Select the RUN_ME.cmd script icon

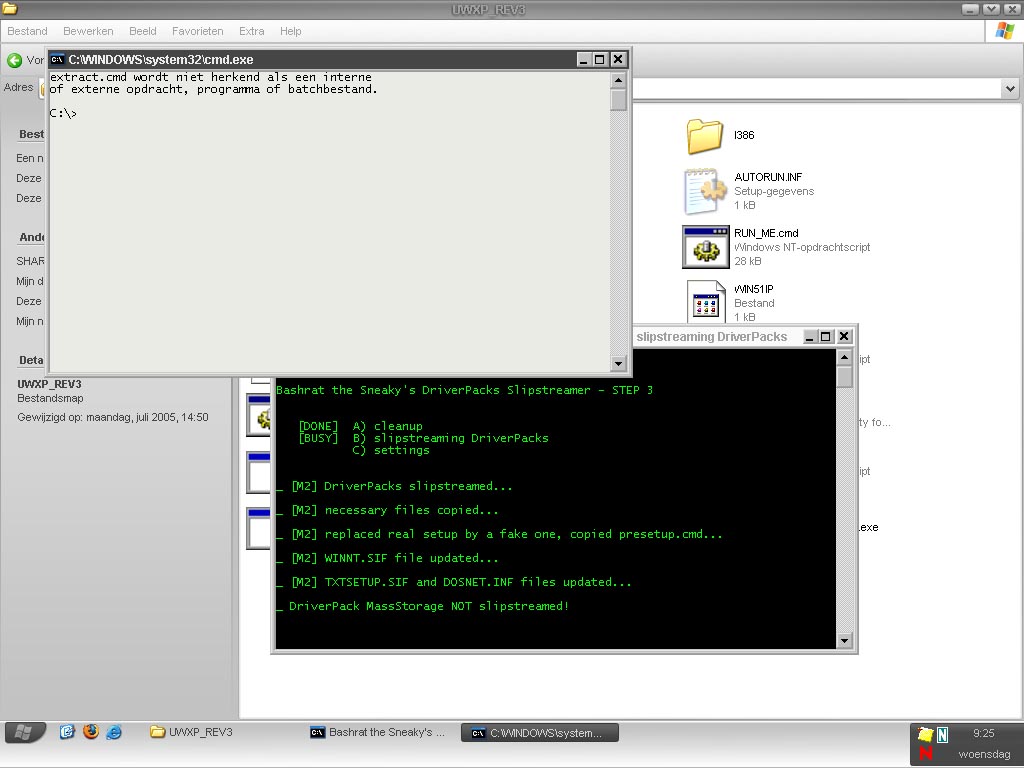pyautogui.click(x=705, y=247)
